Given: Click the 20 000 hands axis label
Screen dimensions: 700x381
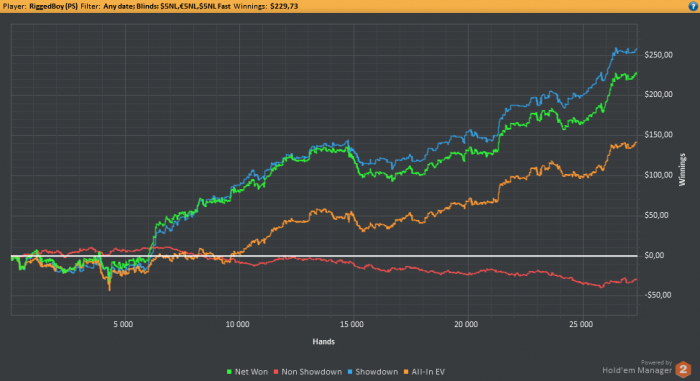Looking at the screenshot, I should (x=466, y=324).
